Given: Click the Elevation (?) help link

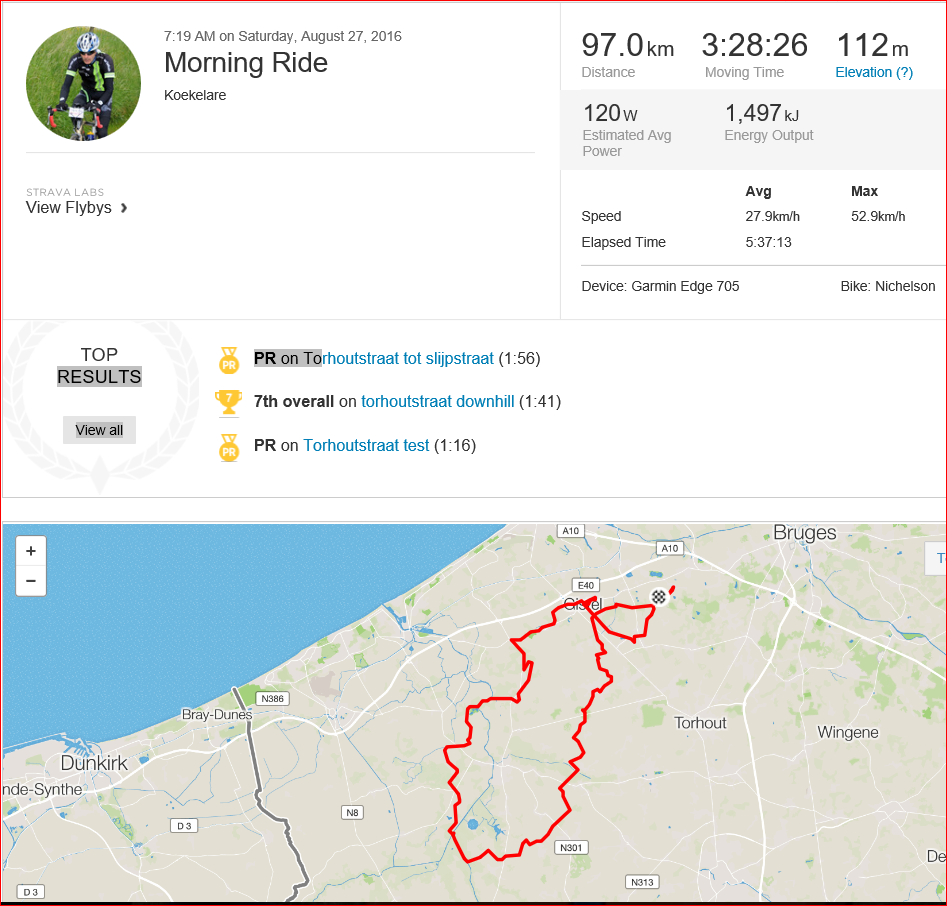Looking at the screenshot, I should click(x=874, y=72).
